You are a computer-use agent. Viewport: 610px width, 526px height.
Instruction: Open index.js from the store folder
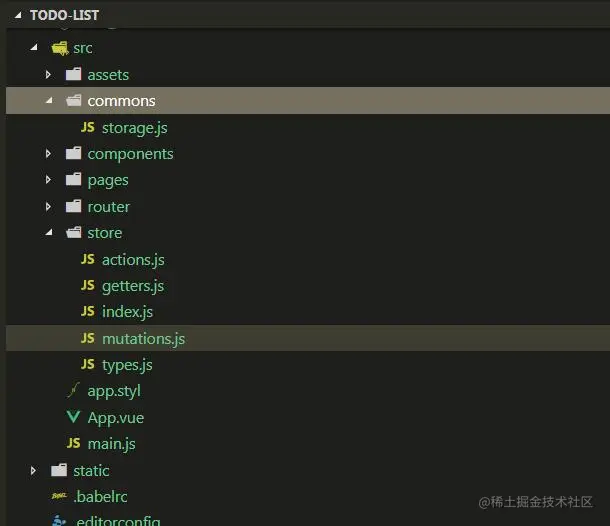tap(127, 312)
